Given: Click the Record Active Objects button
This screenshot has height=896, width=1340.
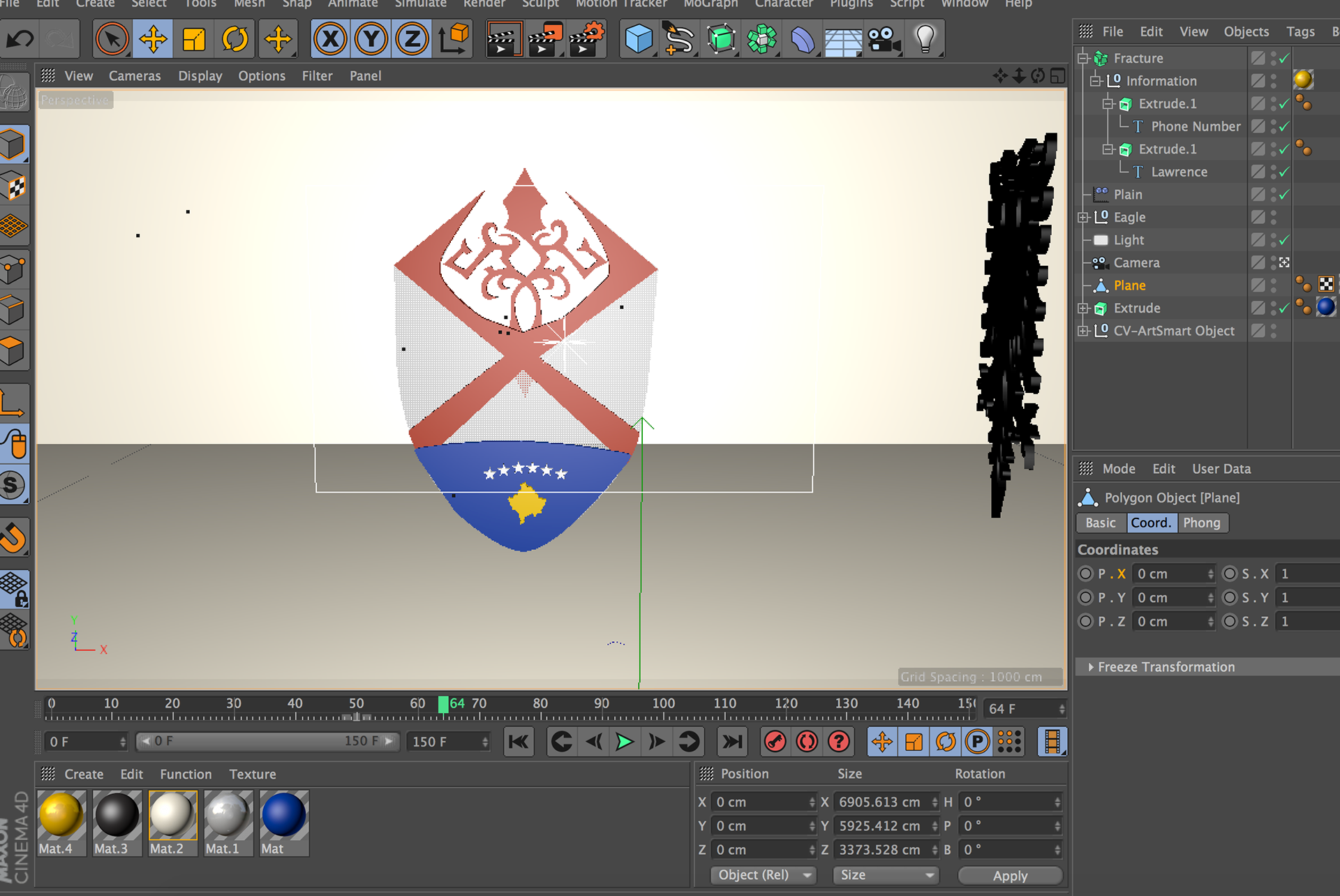Looking at the screenshot, I should pos(775,742).
